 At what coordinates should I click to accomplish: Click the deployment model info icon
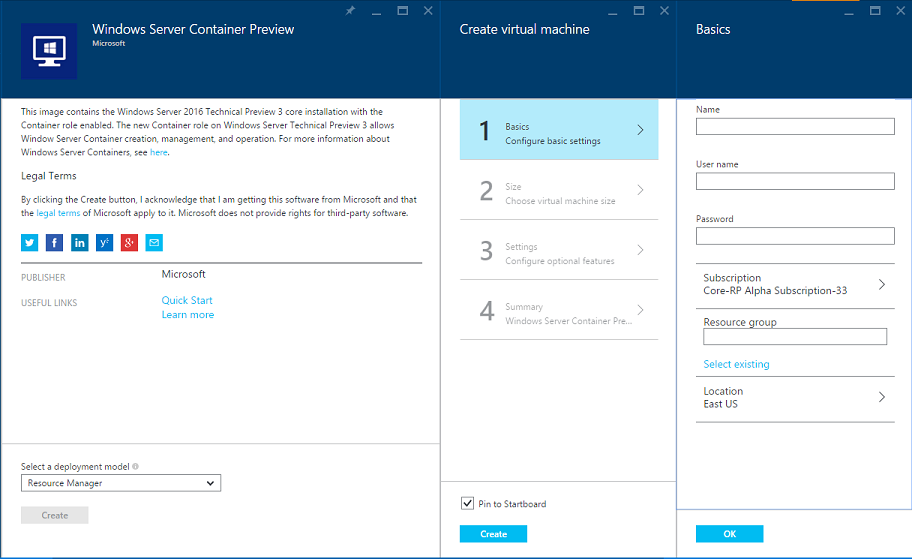pos(136,467)
